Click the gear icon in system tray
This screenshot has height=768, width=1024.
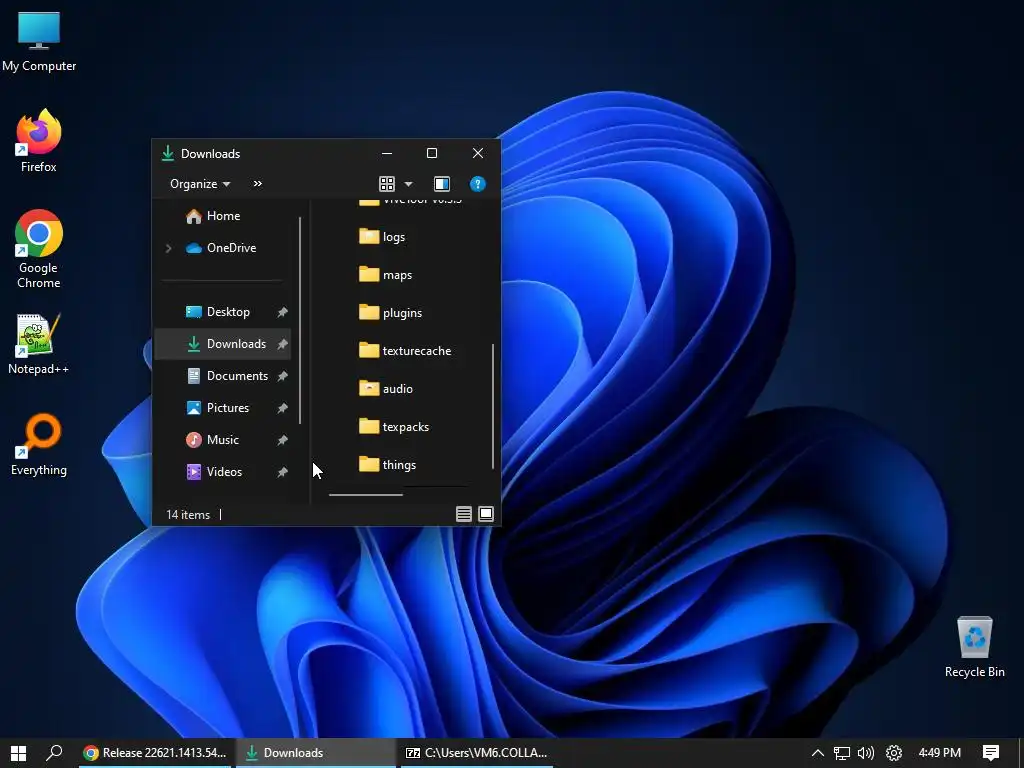pos(894,753)
